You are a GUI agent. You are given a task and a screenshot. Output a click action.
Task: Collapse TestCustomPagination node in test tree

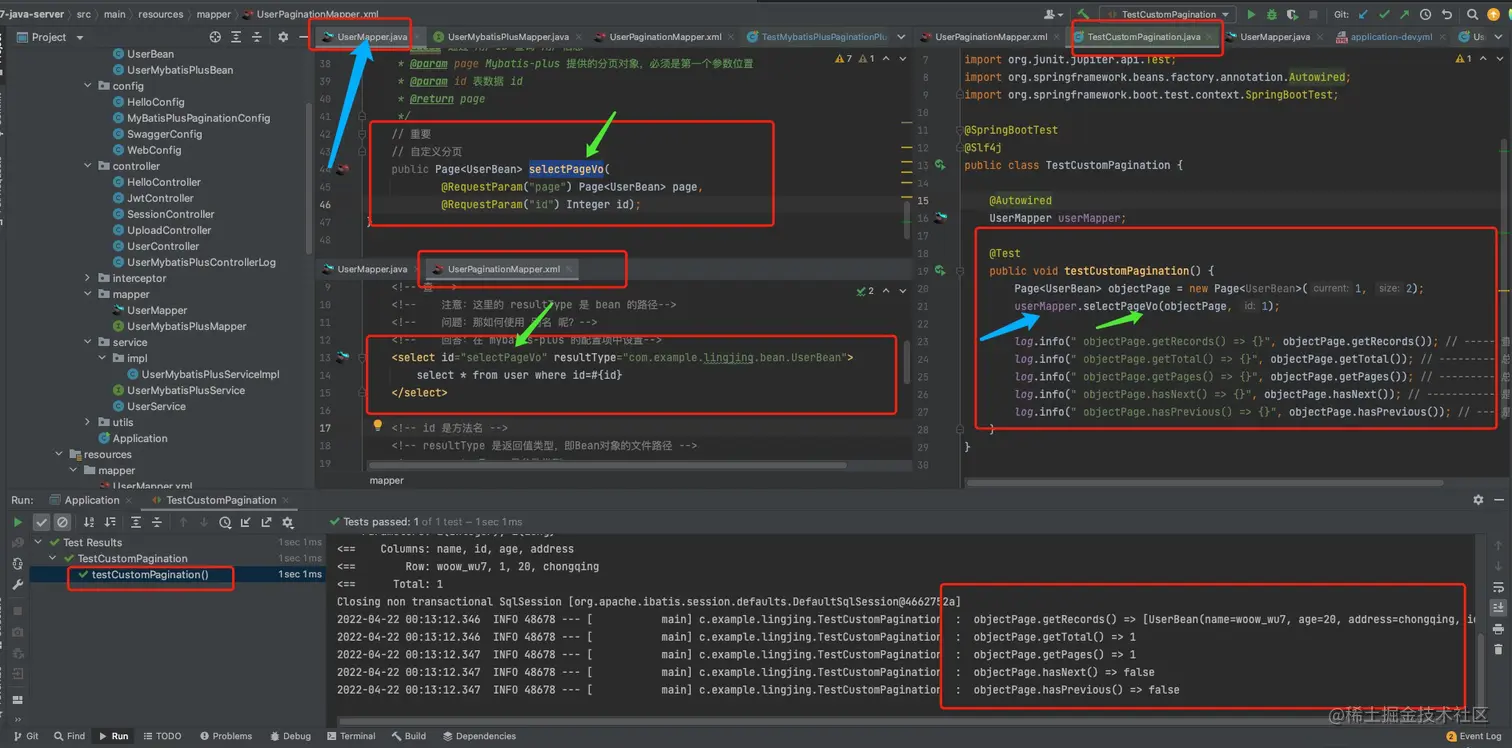pyautogui.click(x=54, y=558)
